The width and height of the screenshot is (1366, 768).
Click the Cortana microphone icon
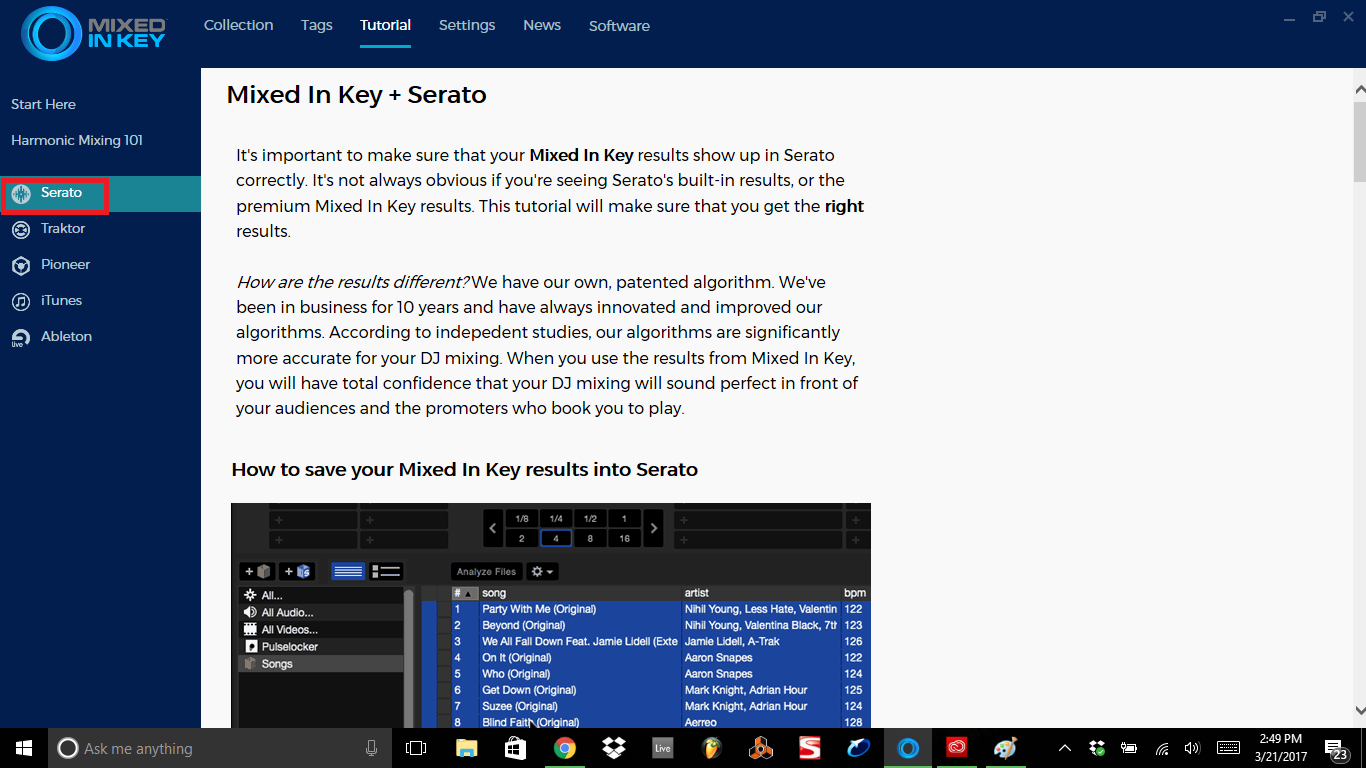371,748
